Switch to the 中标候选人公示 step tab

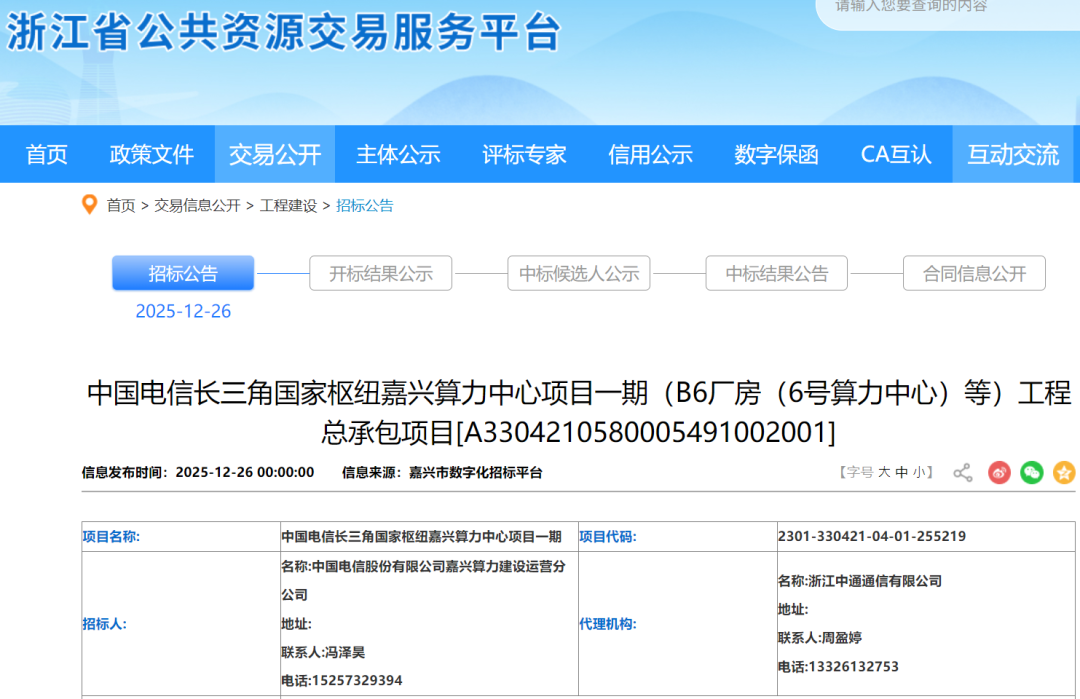[x=579, y=274]
